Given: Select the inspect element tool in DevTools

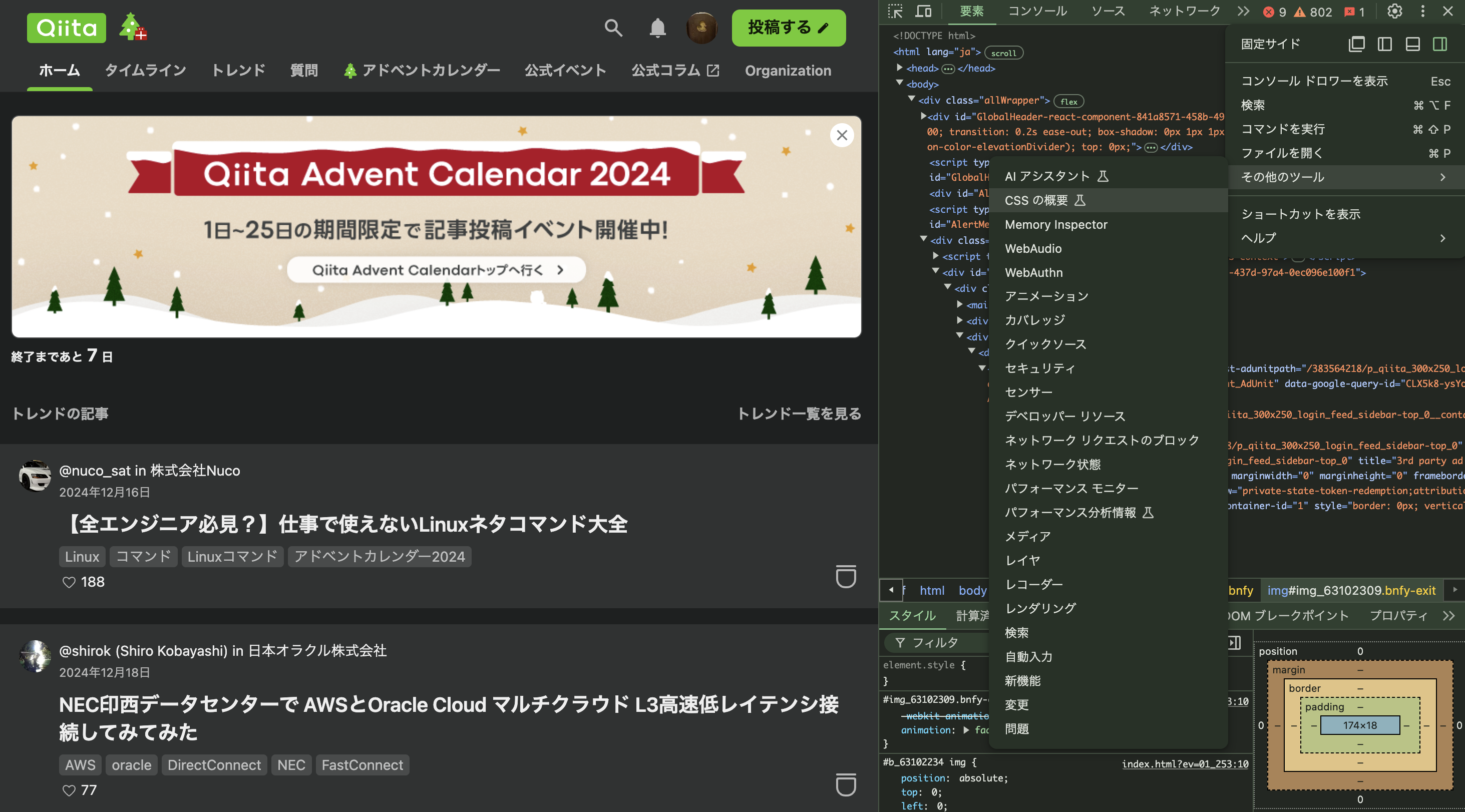Looking at the screenshot, I should point(896,11).
